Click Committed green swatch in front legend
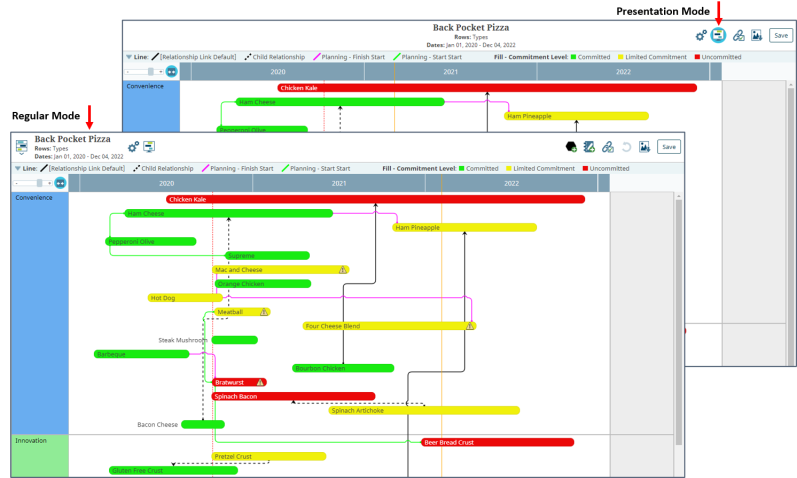Image resolution: width=797 pixels, height=478 pixels. (462, 168)
